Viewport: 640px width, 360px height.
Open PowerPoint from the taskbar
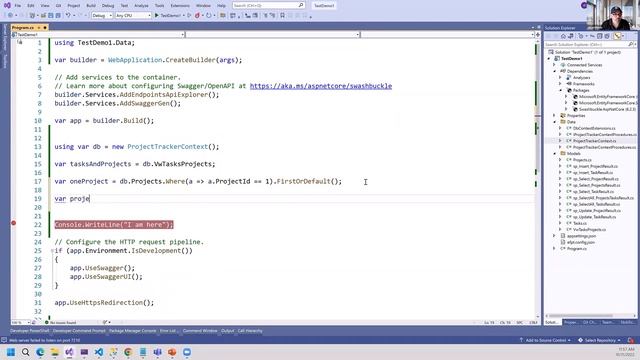172,352
